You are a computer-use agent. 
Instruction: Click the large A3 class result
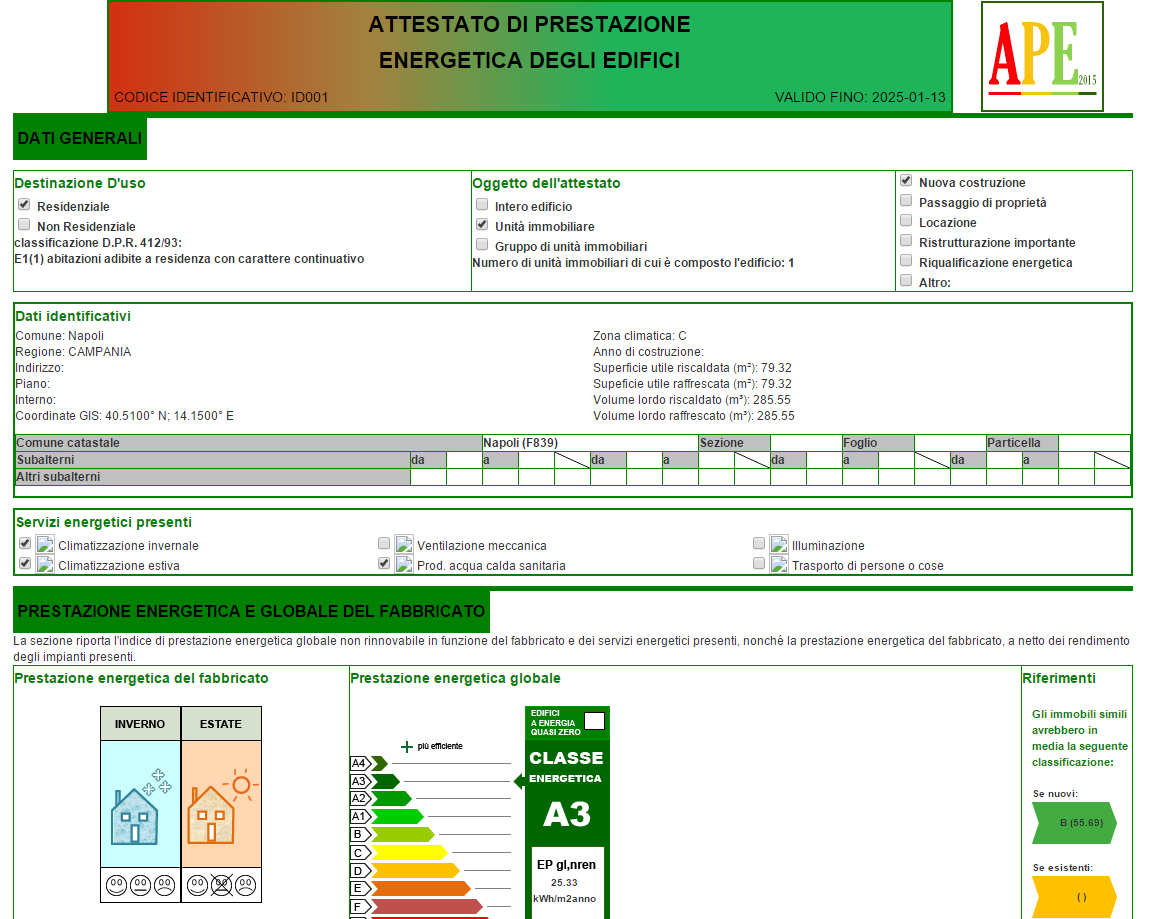pos(567,814)
